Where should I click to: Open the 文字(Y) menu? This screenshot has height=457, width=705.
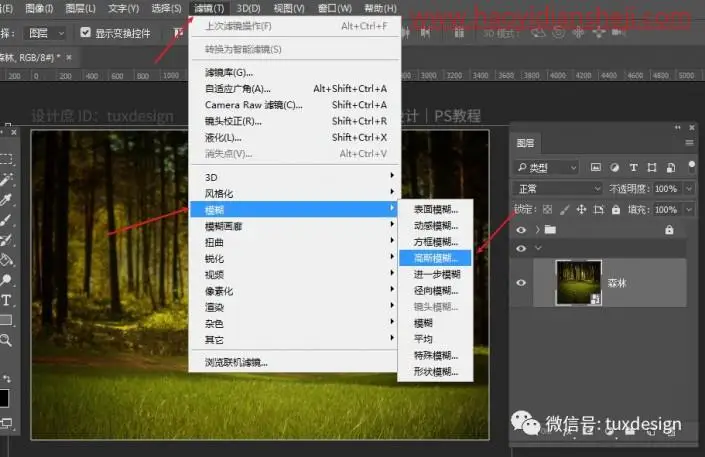[x=124, y=8]
